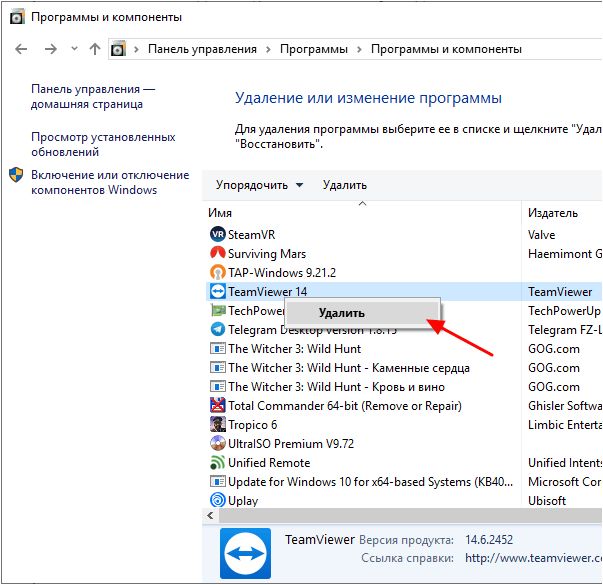Select the Surviving Mars entry
Screen dimensions: 603x585
point(267,253)
